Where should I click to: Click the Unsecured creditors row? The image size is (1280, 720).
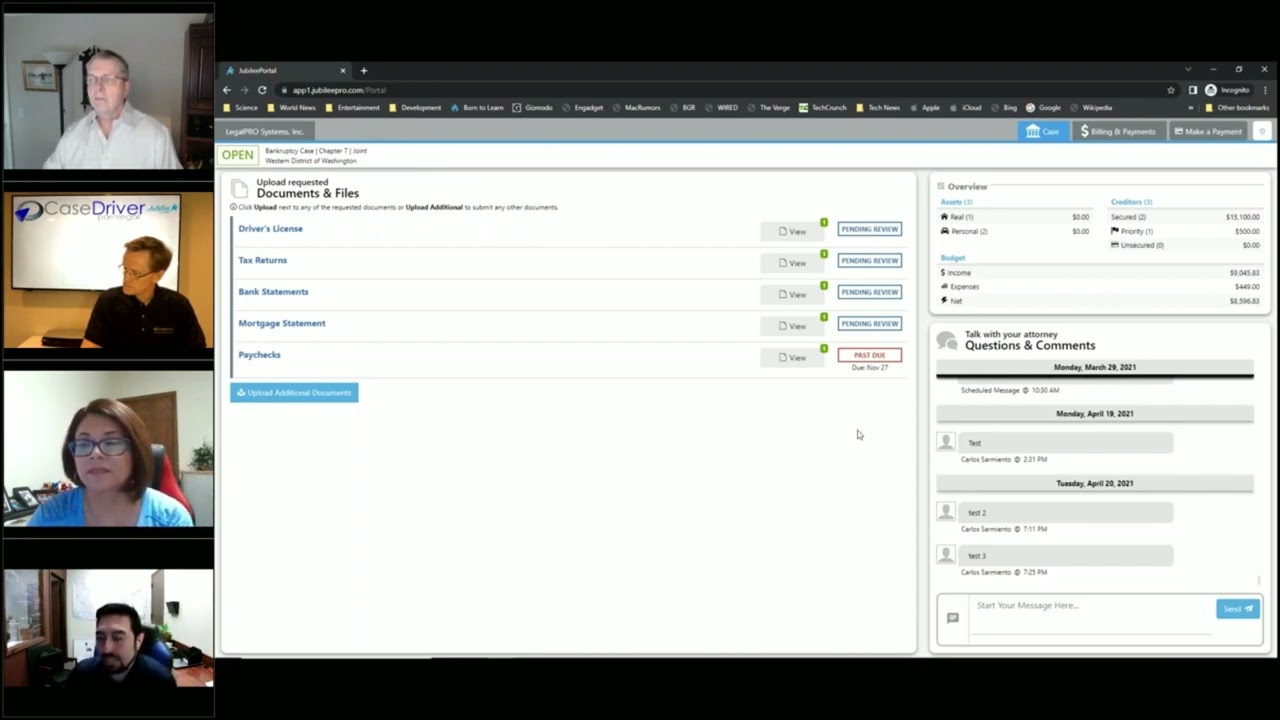click(1185, 245)
